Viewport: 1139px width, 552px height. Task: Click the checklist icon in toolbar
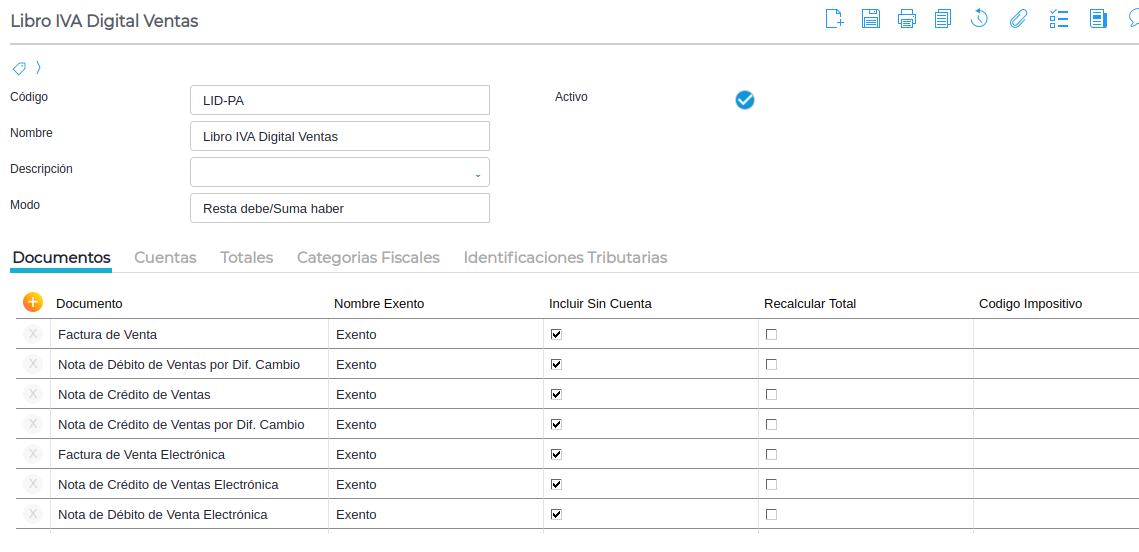click(1059, 18)
